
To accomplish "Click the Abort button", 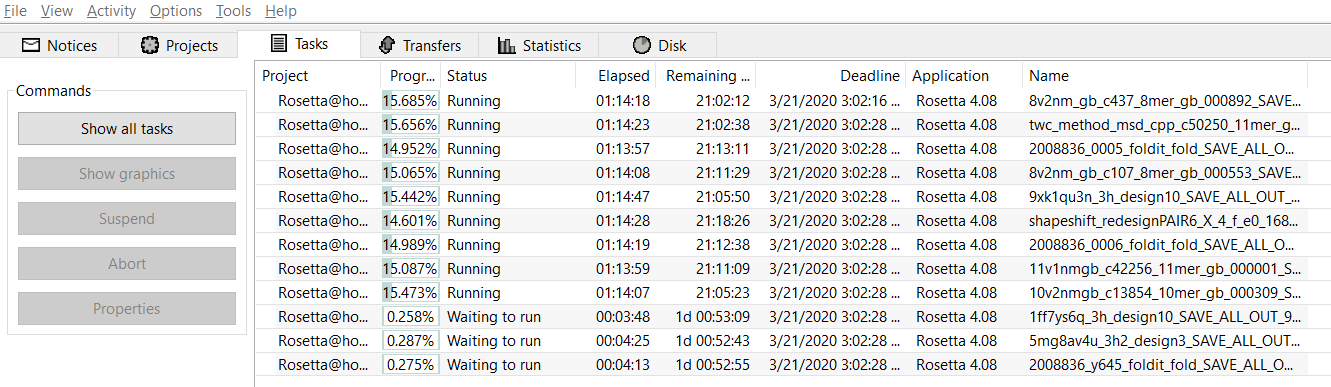I will pyautogui.click(x=127, y=264).
